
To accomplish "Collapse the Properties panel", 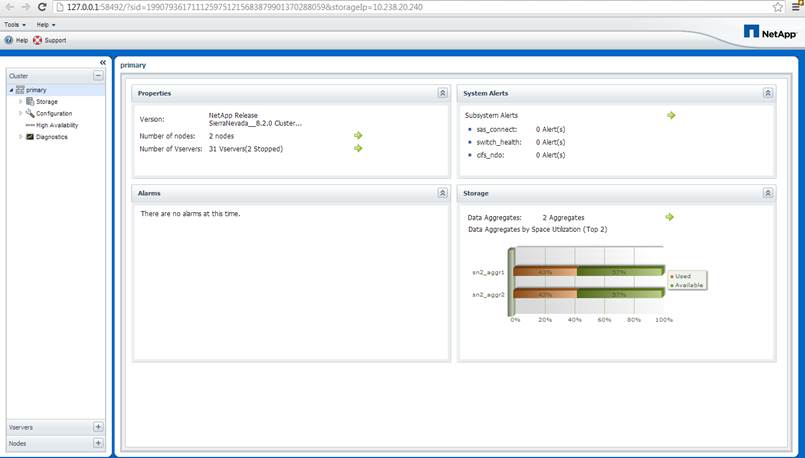I will click(443, 93).
